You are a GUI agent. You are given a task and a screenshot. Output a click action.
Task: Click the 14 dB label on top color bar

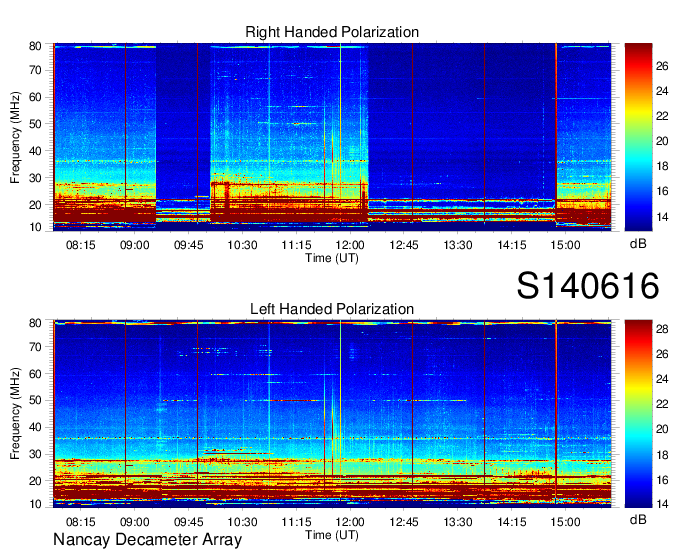click(662, 217)
